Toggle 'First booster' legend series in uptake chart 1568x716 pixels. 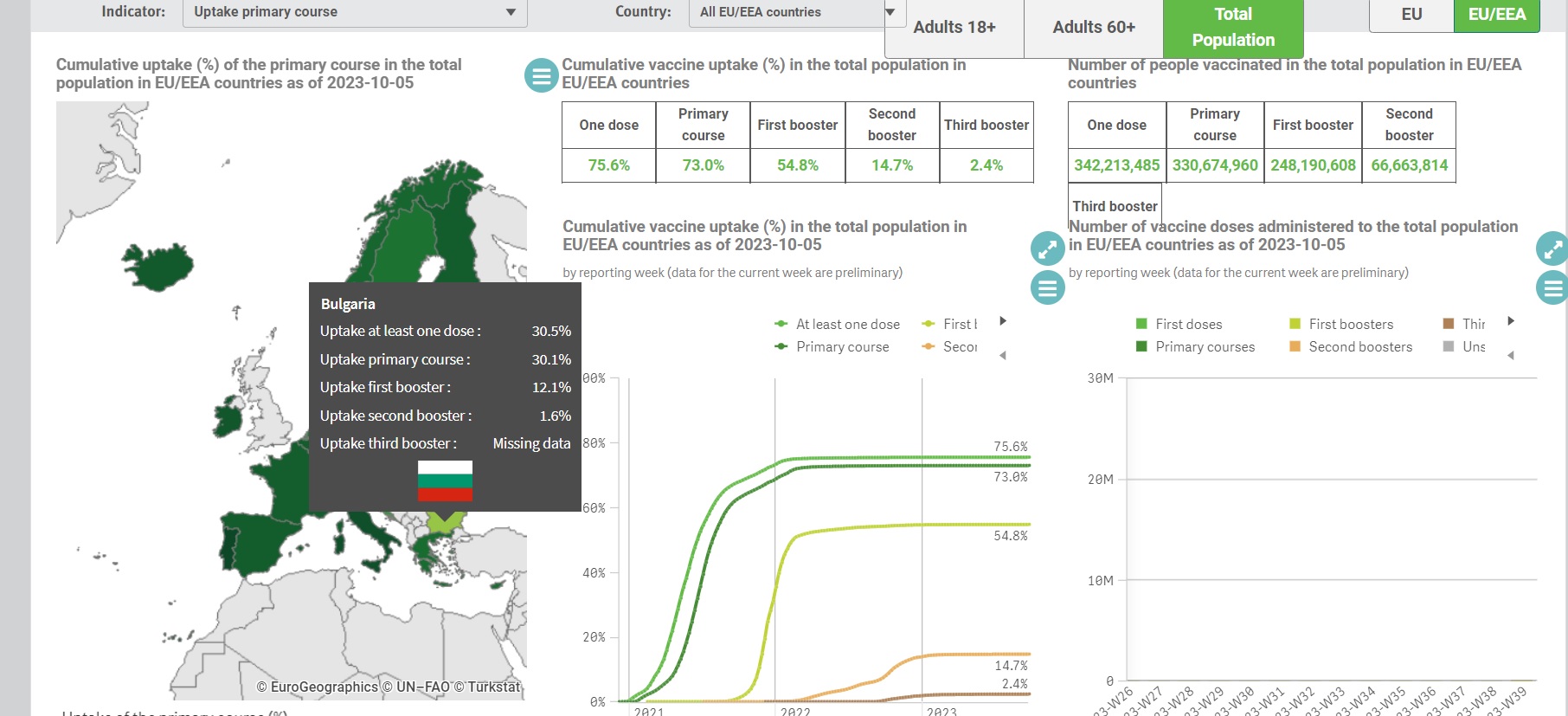[x=950, y=325]
